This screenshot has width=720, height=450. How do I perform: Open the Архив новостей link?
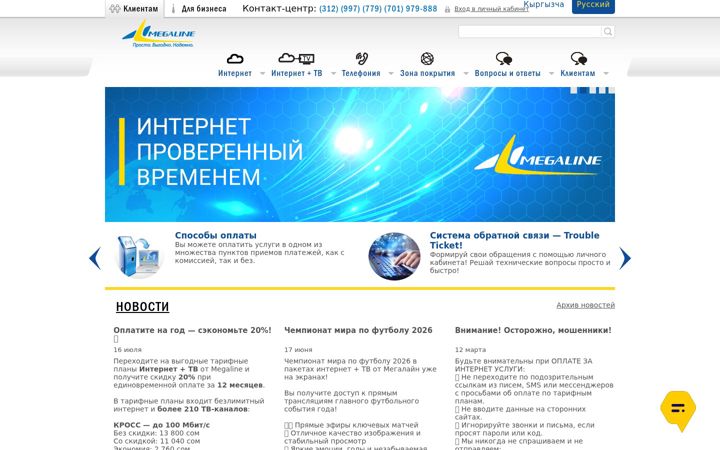click(x=585, y=305)
